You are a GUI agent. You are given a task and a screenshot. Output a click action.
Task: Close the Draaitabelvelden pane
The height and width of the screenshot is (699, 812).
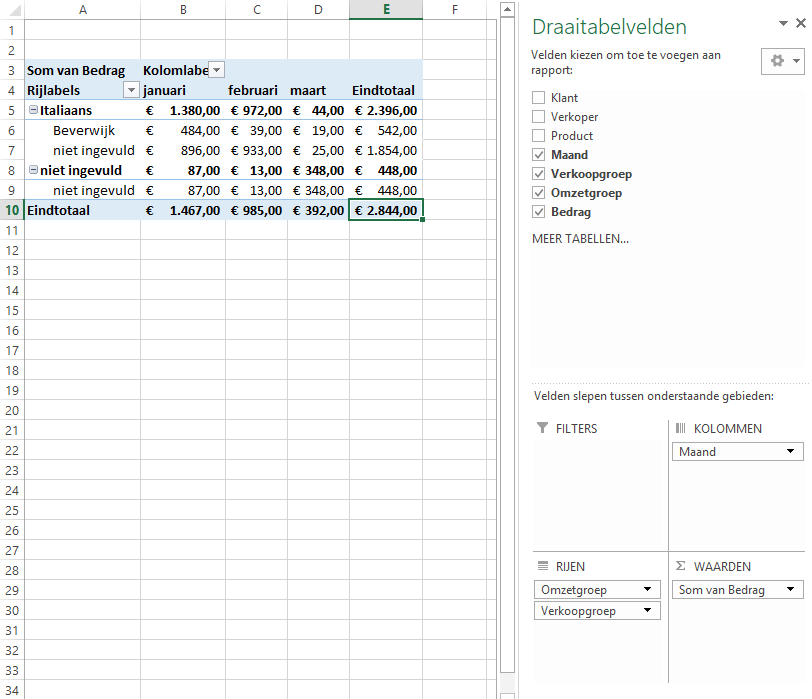(x=801, y=23)
